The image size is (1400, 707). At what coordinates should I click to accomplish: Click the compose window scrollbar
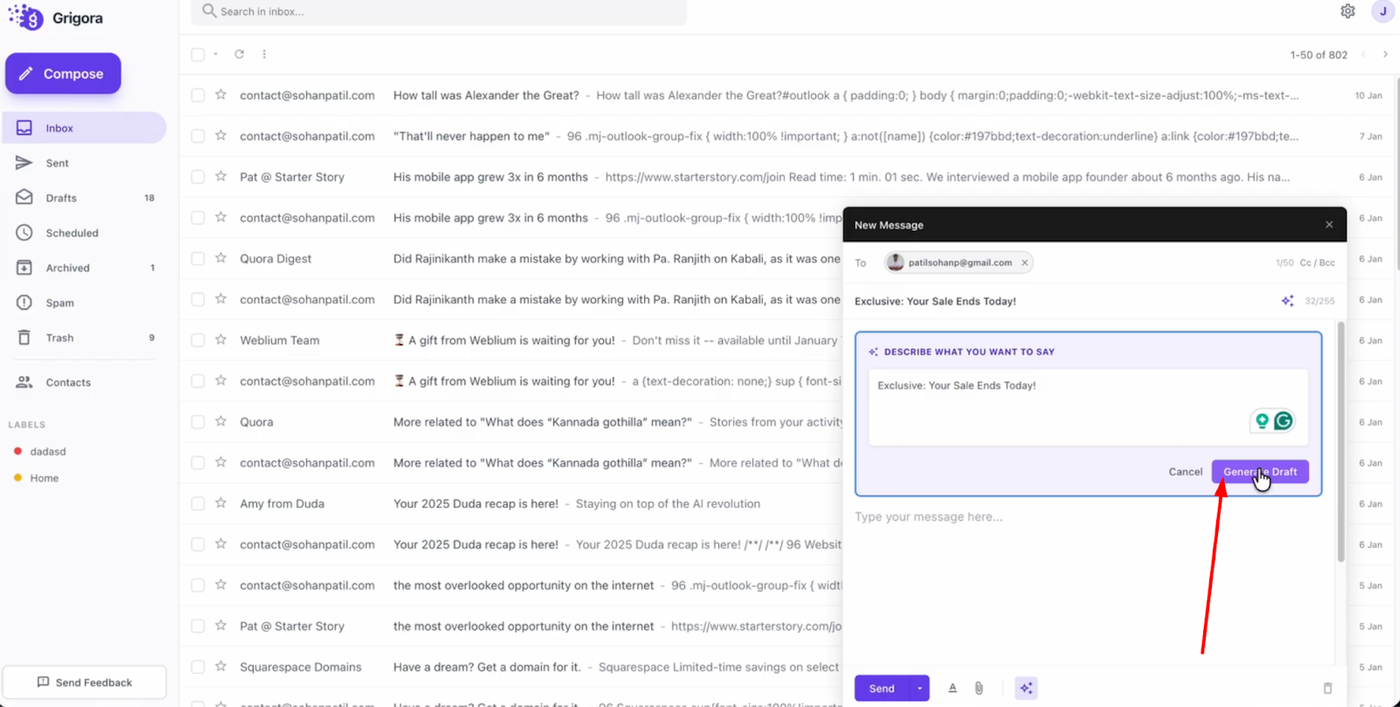pos(1341,440)
